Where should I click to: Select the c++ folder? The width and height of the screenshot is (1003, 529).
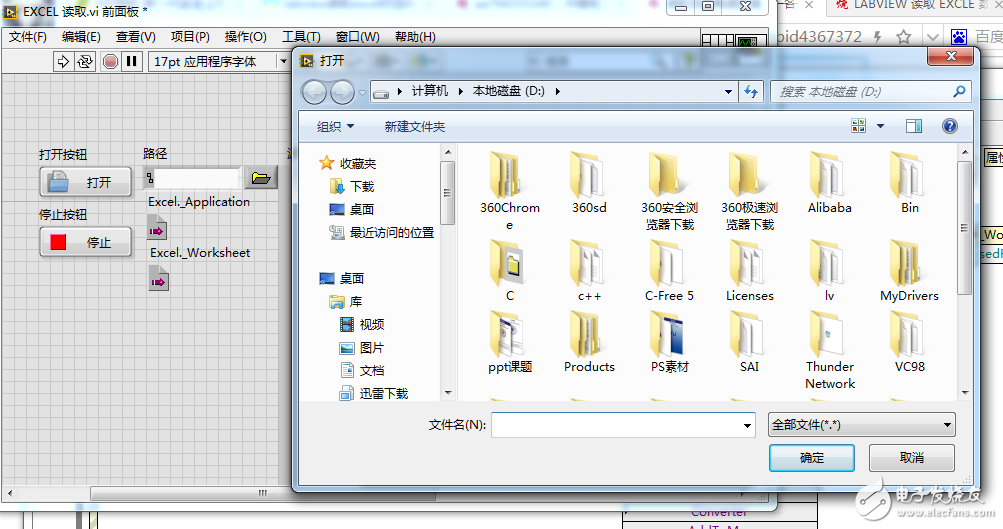pos(589,271)
